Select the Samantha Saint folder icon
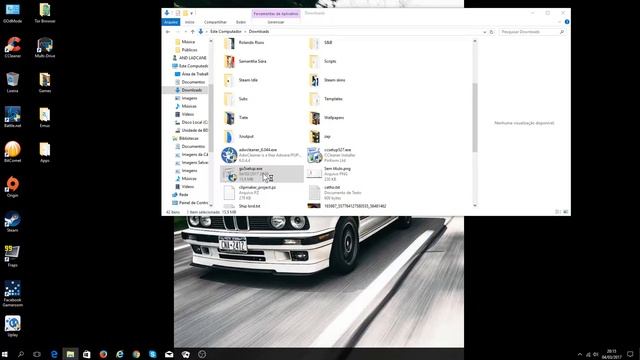 click(x=229, y=61)
